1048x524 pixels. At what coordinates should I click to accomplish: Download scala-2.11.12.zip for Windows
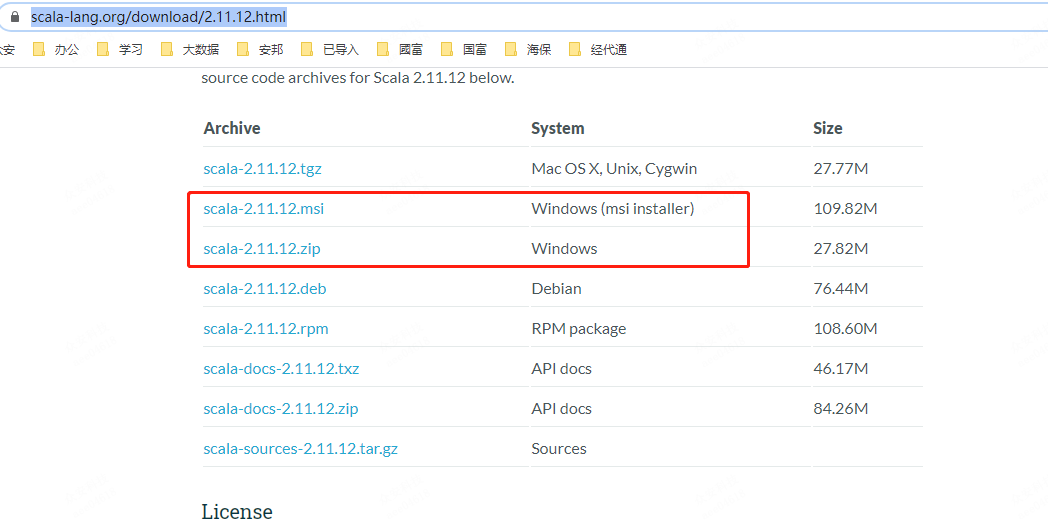(262, 249)
